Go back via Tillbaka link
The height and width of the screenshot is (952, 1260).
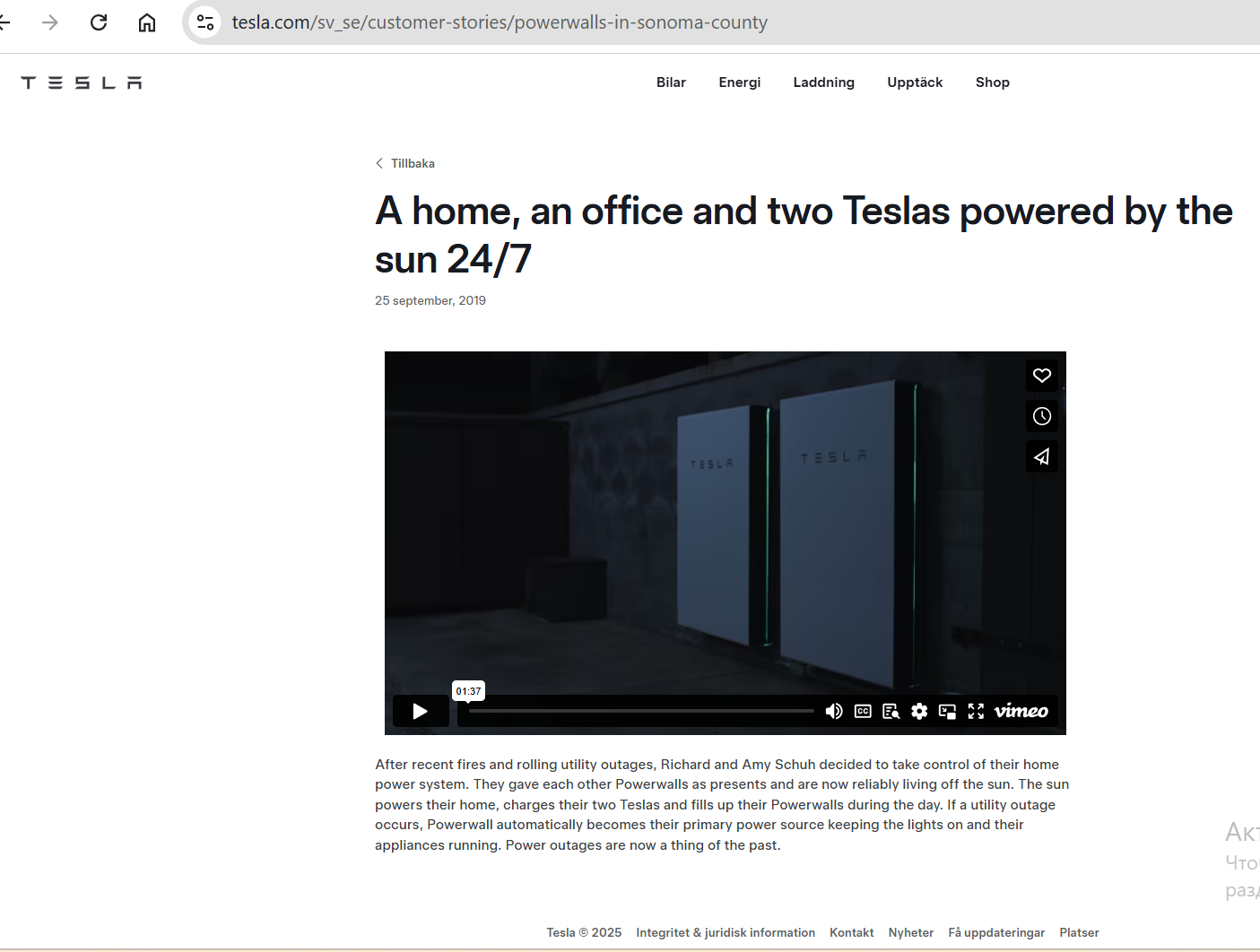[x=405, y=163]
